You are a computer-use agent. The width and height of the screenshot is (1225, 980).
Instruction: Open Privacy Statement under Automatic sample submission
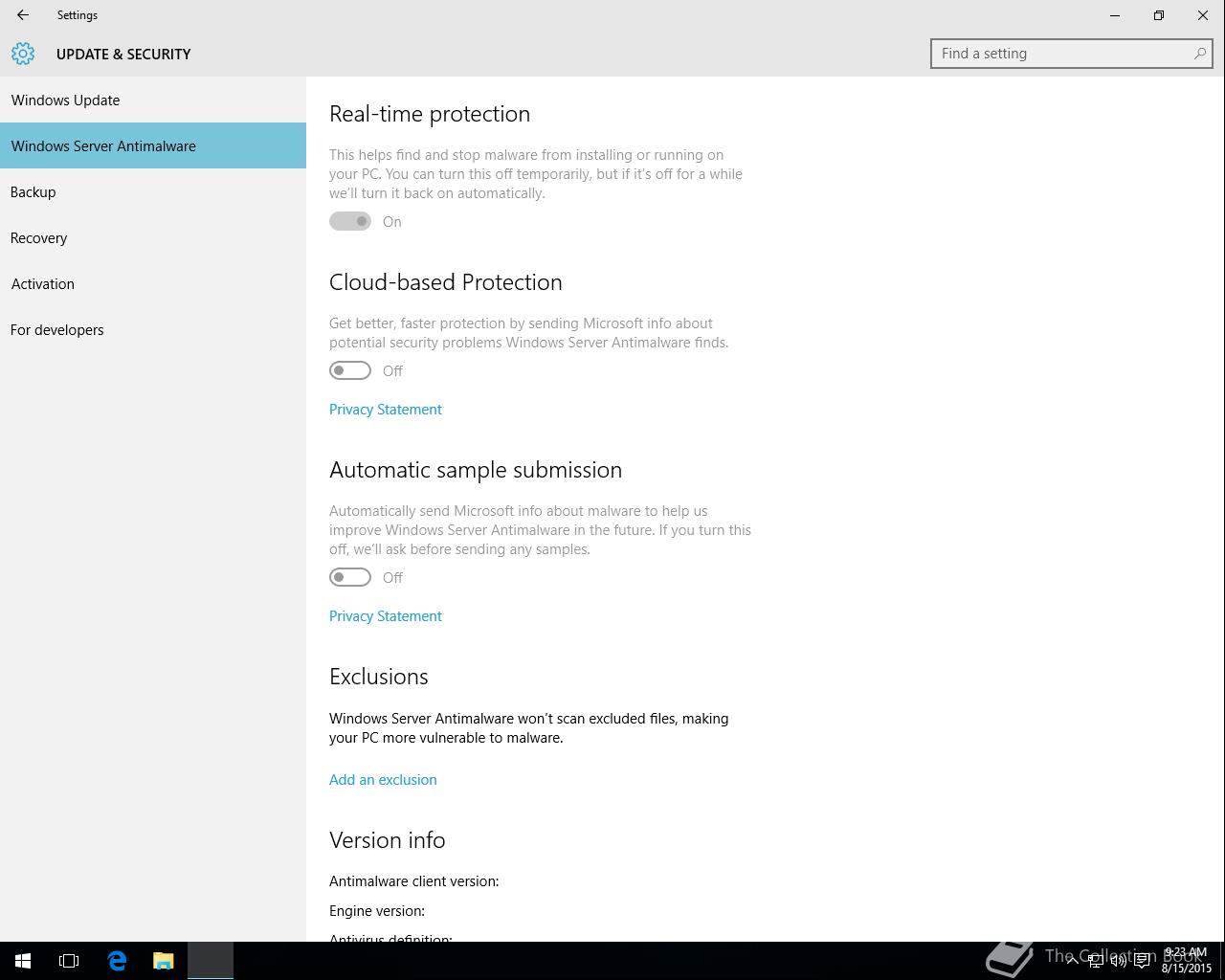tap(386, 616)
